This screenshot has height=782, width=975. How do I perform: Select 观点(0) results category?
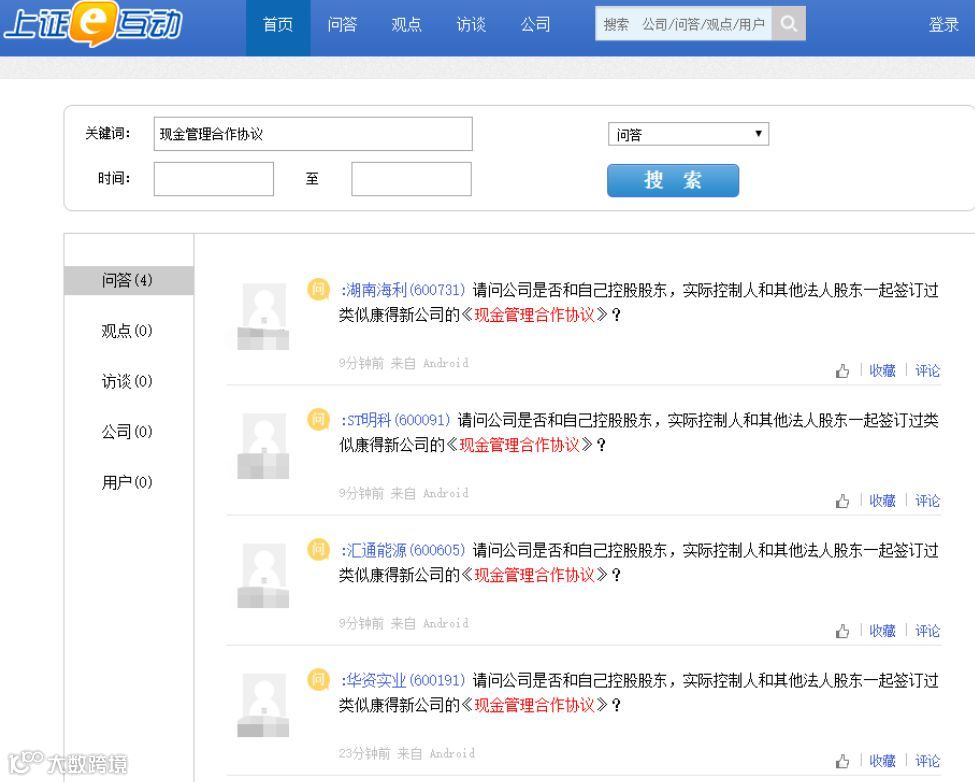click(127, 331)
